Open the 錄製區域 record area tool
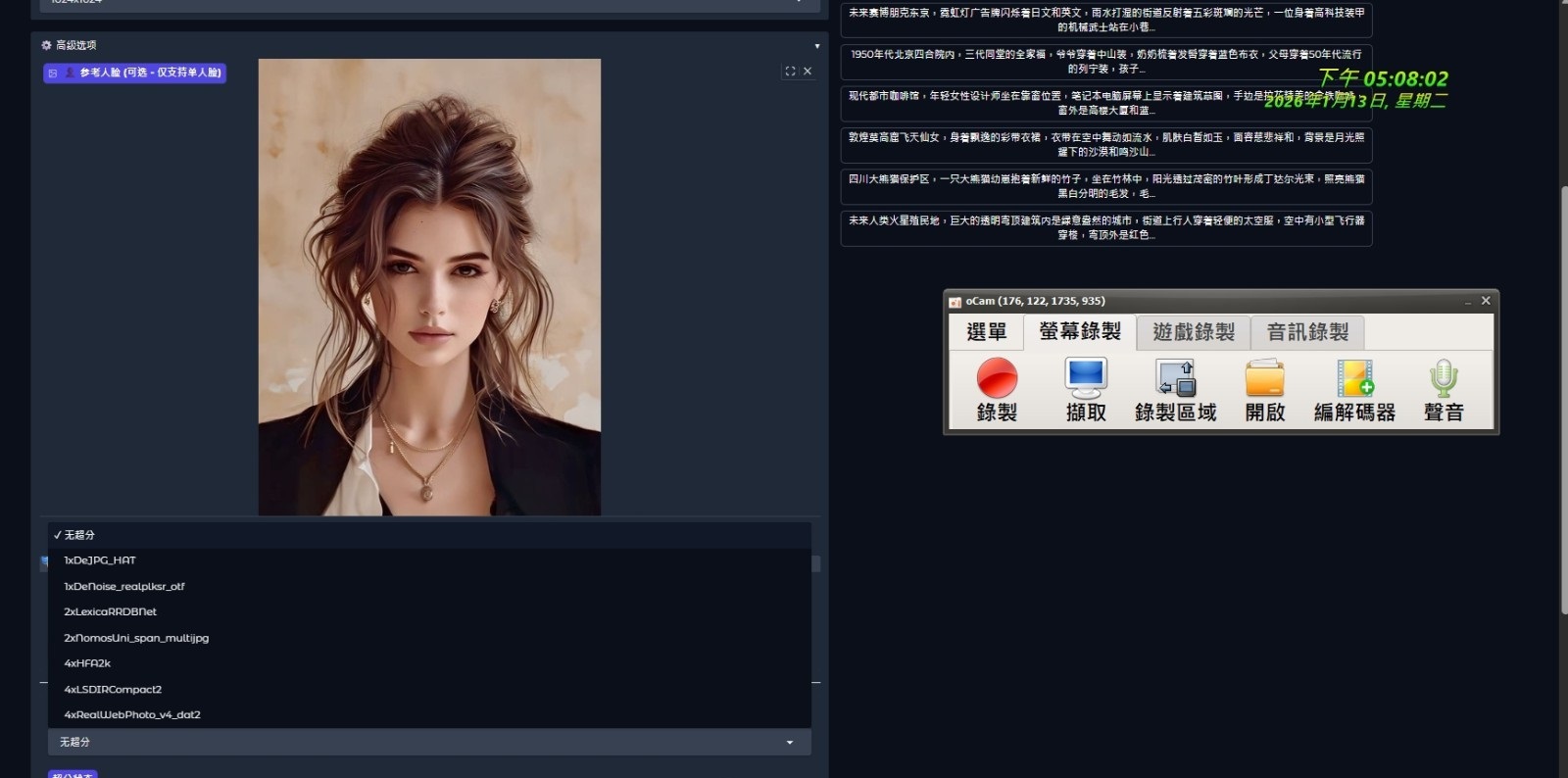This screenshot has width=1568, height=778. point(1175,389)
